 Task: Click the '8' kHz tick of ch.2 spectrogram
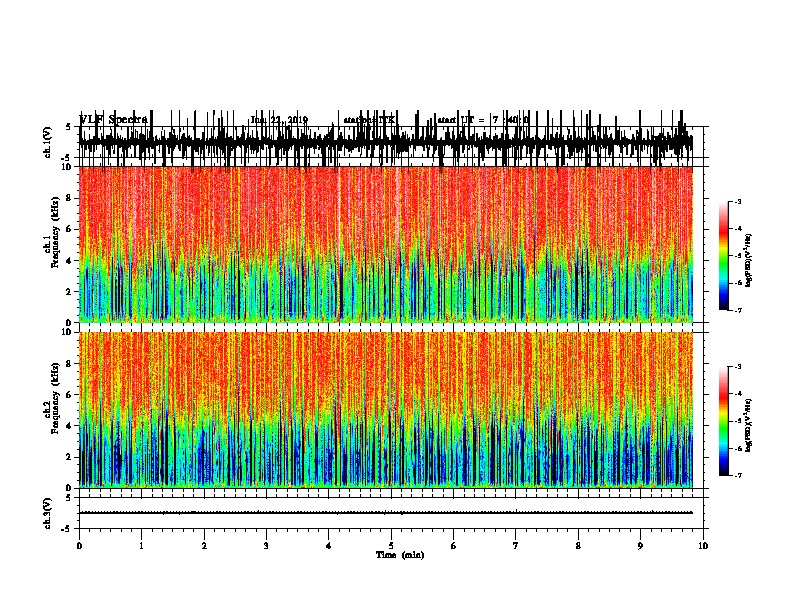pyautogui.click(x=70, y=364)
